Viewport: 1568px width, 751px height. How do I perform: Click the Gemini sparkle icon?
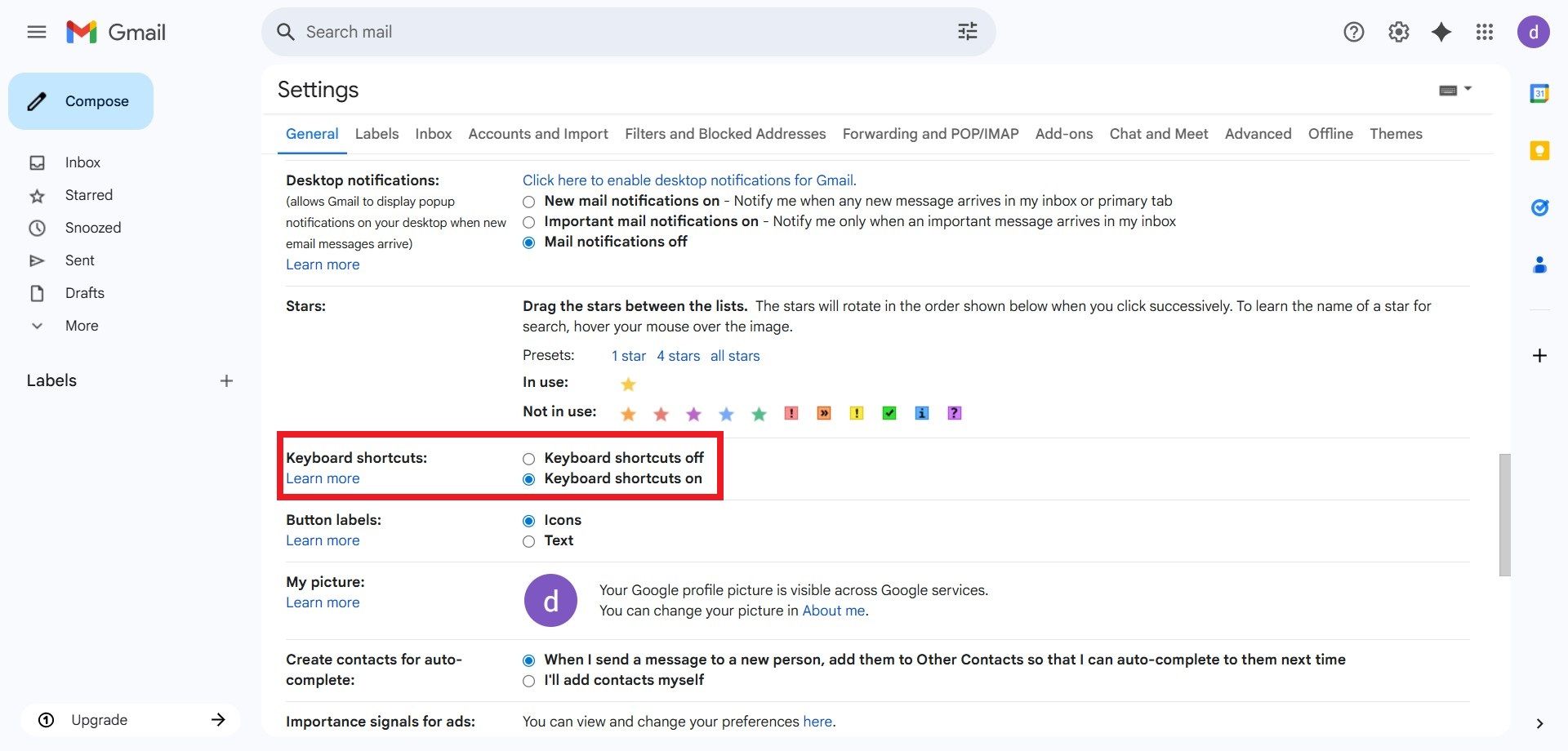1441,32
